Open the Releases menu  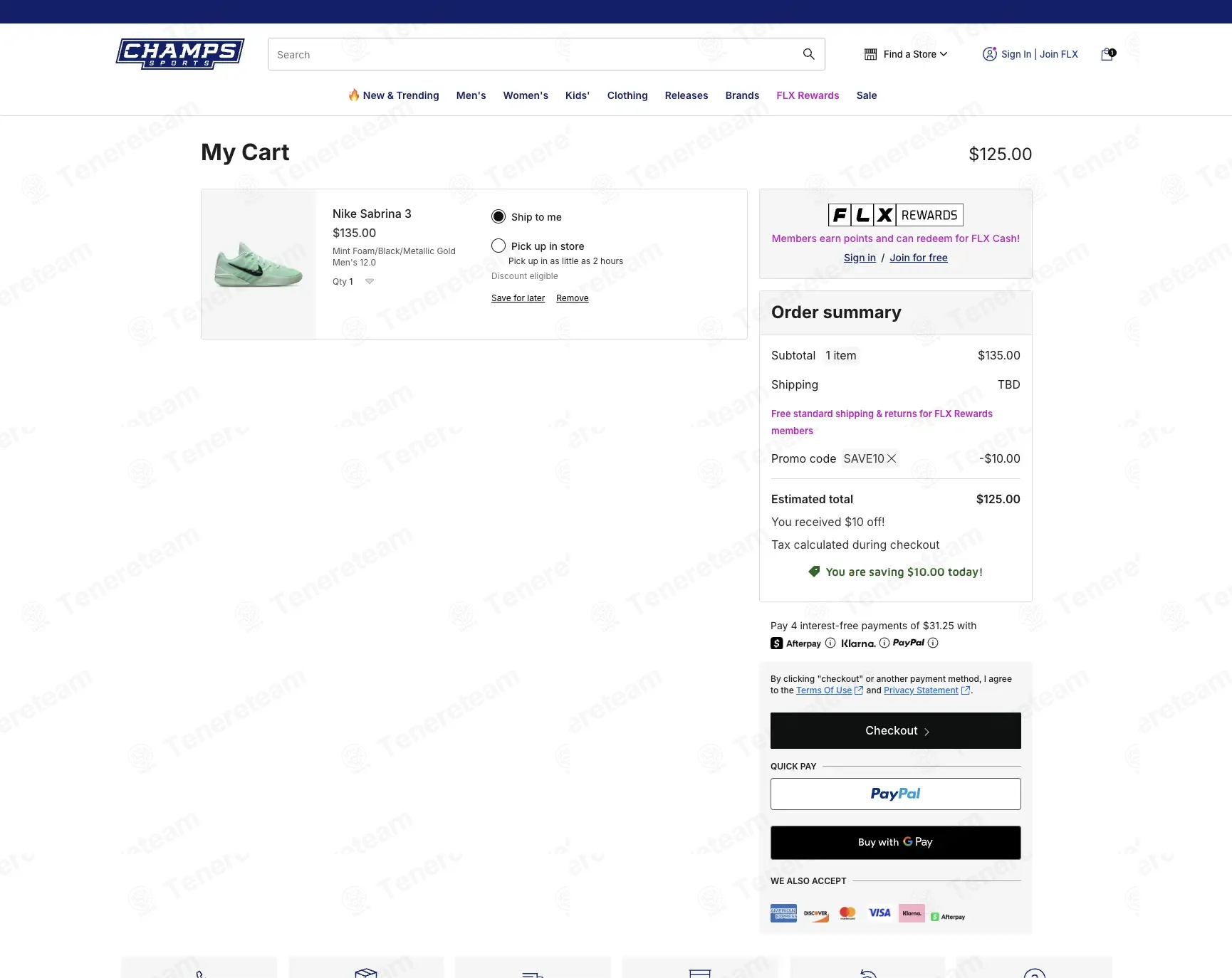tap(687, 95)
